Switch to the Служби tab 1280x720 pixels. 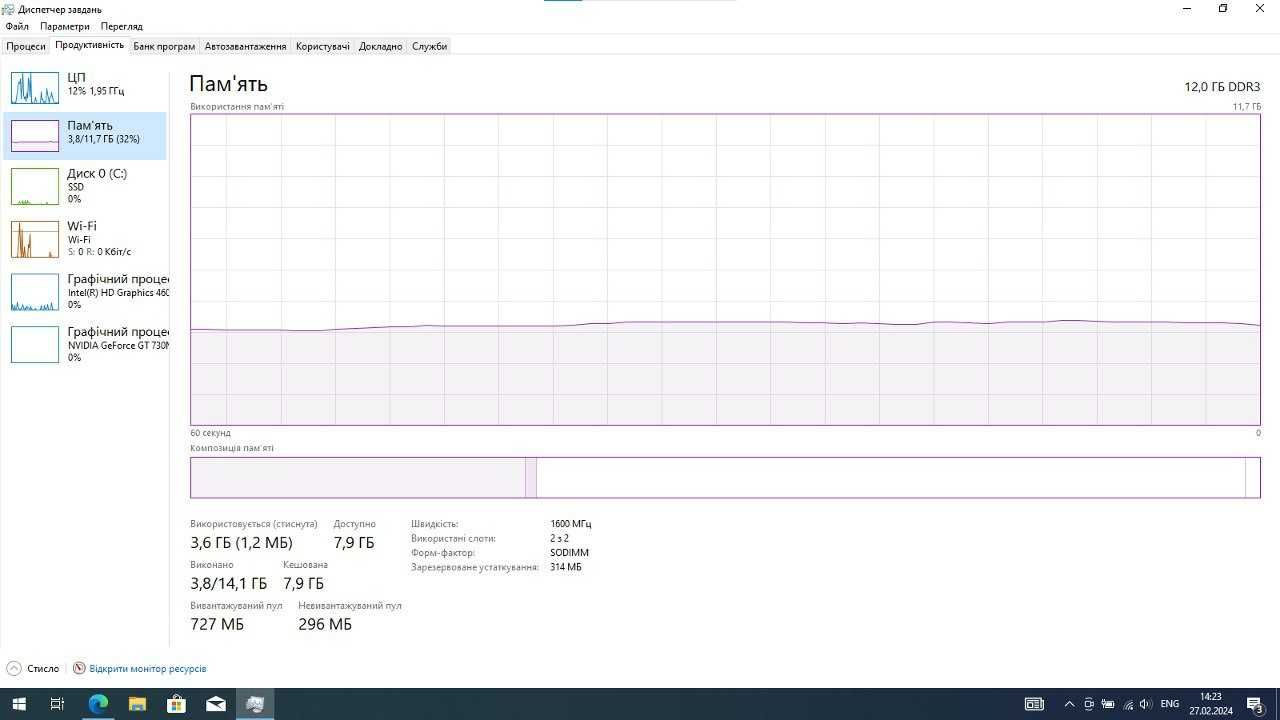(429, 46)
